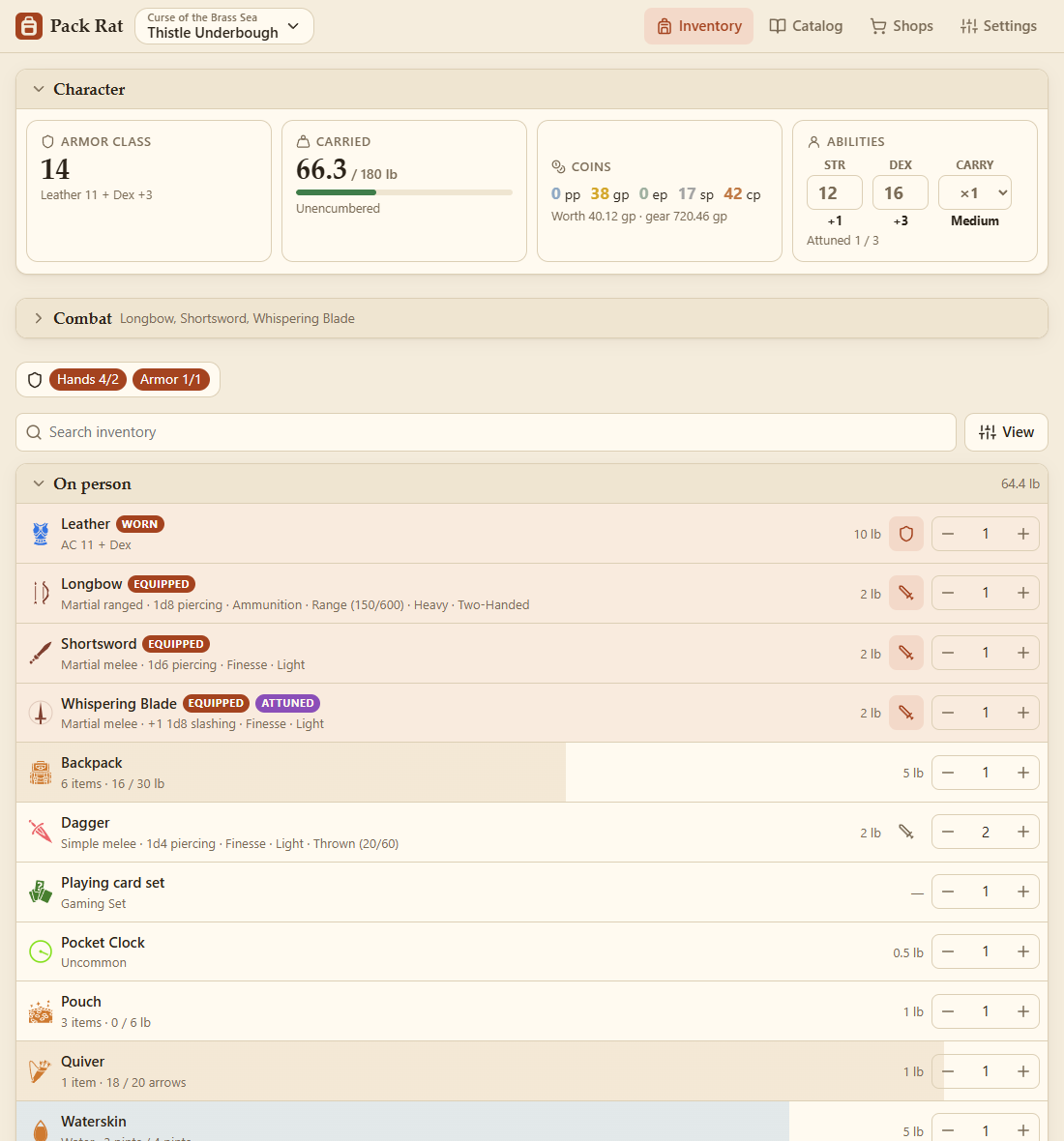Click the Search inventory field
The image size is (1064, 1141).
(487, 432)
